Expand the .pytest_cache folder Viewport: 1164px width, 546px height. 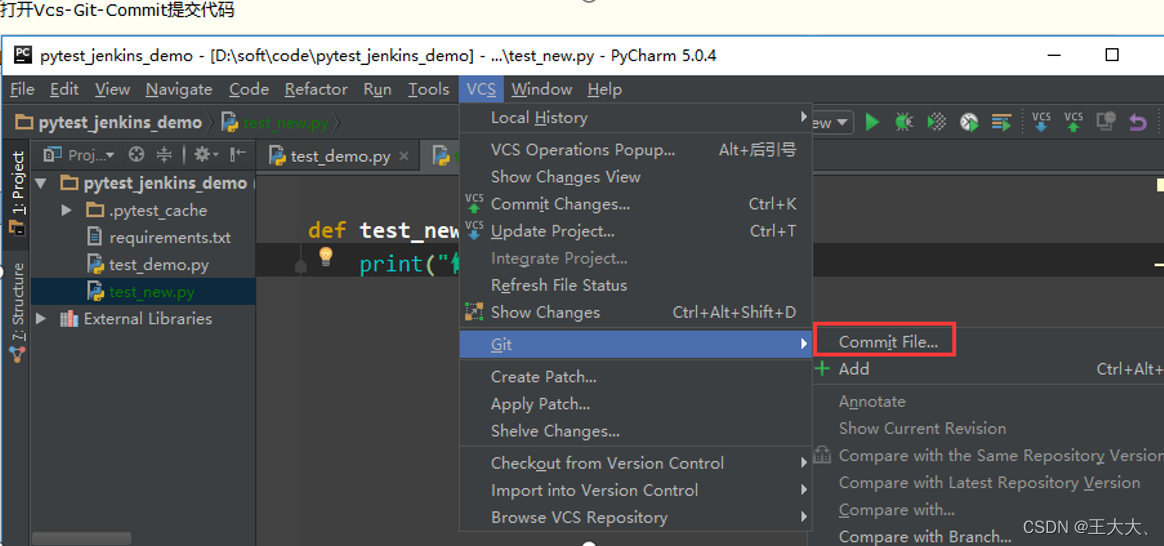pos(67,211)
